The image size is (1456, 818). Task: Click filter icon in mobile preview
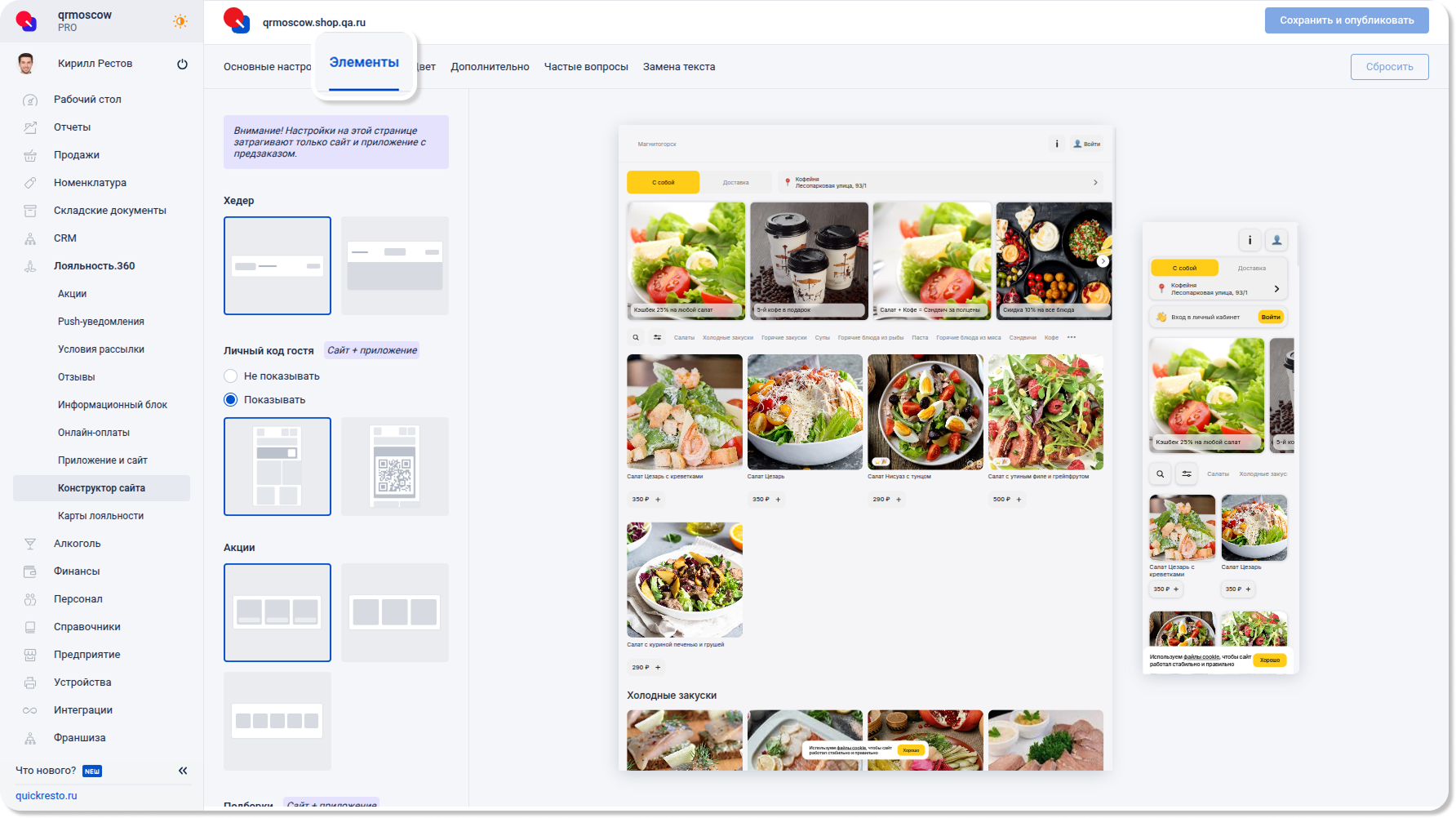tap(1187, 473)
